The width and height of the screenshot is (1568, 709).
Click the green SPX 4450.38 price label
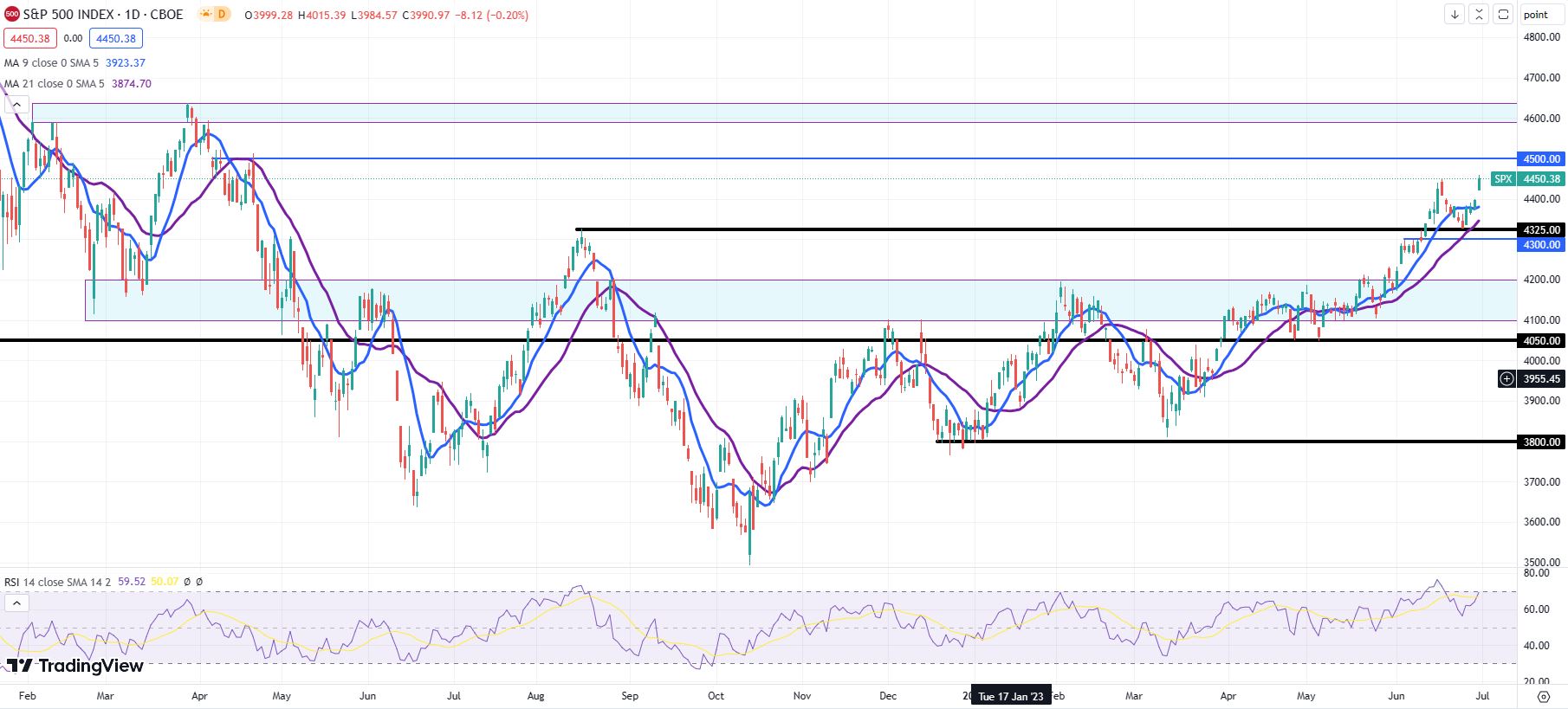coord(1527,179)
